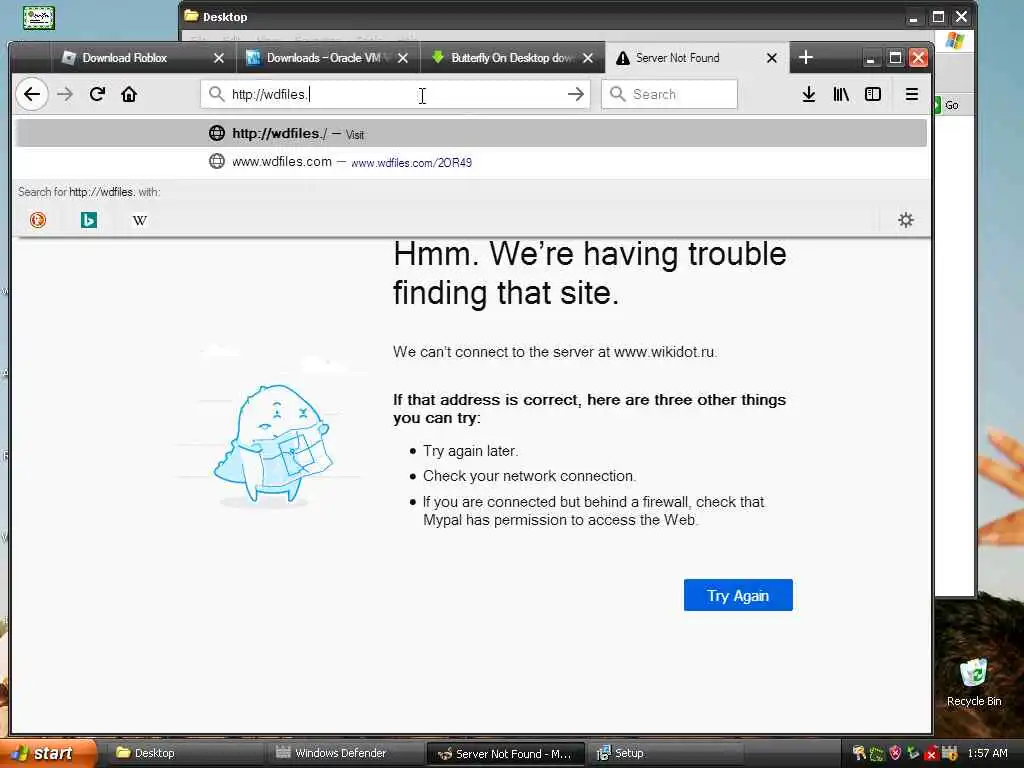Open the Recycle Bin desktop icon
Image resolution: width=1024 pixels, height=768 pixels.
[x=974, y=682]
